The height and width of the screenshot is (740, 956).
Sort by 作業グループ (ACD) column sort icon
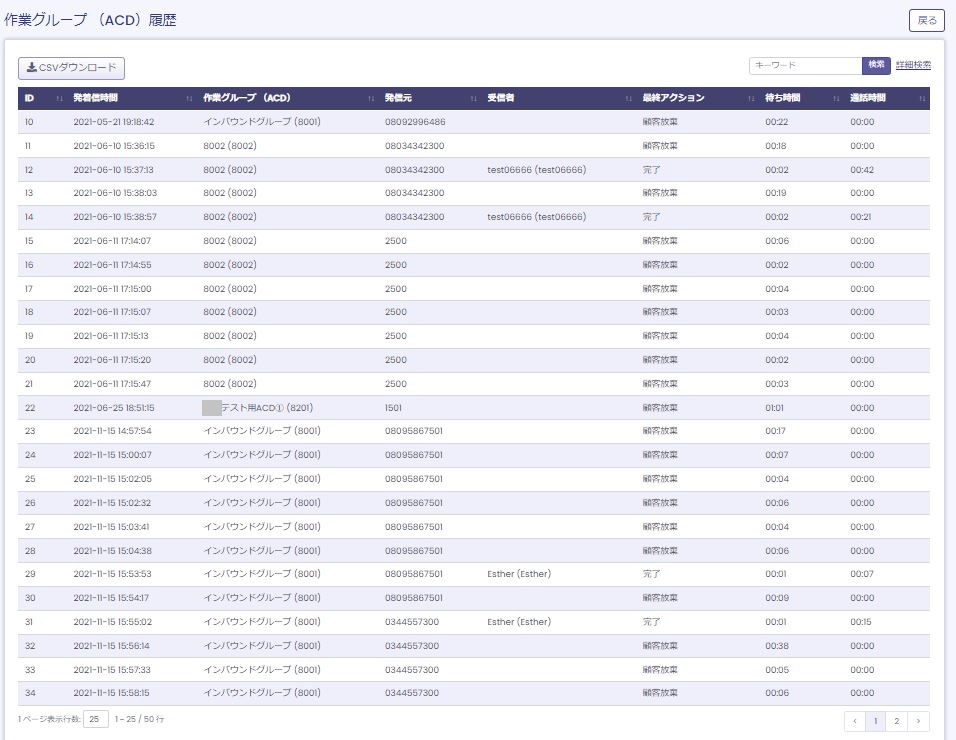tap(370, 98)
